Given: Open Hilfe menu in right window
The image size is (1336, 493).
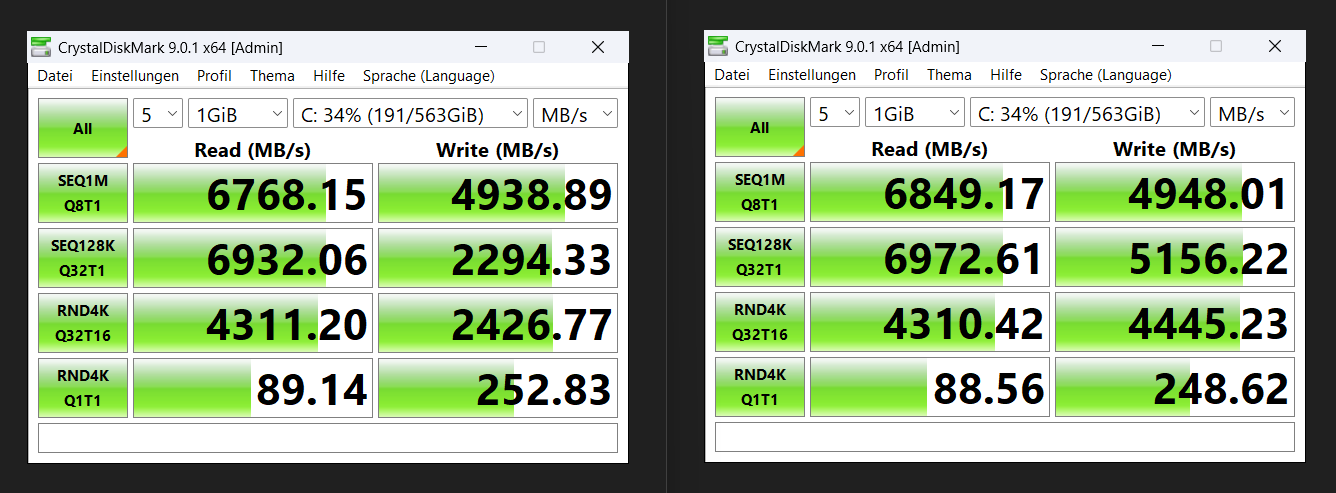Looking at the screenshot, I should (1006, 75).
